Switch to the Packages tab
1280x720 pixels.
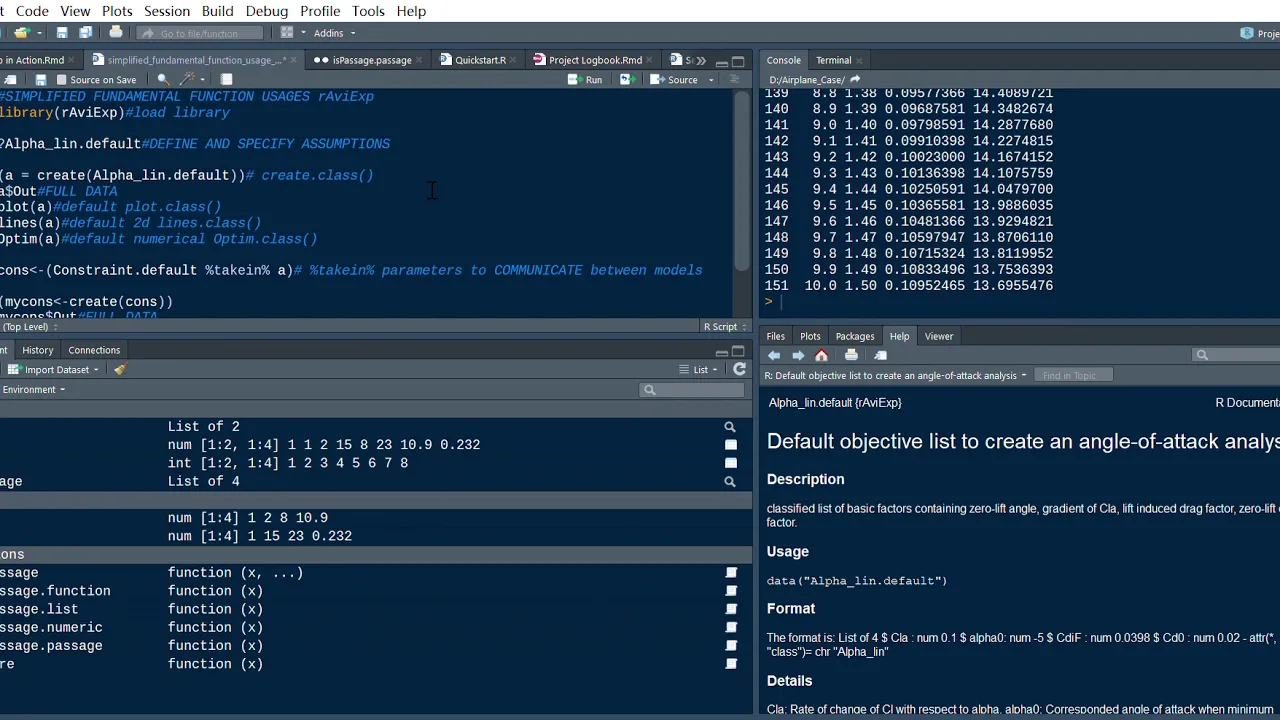(855, 336)
